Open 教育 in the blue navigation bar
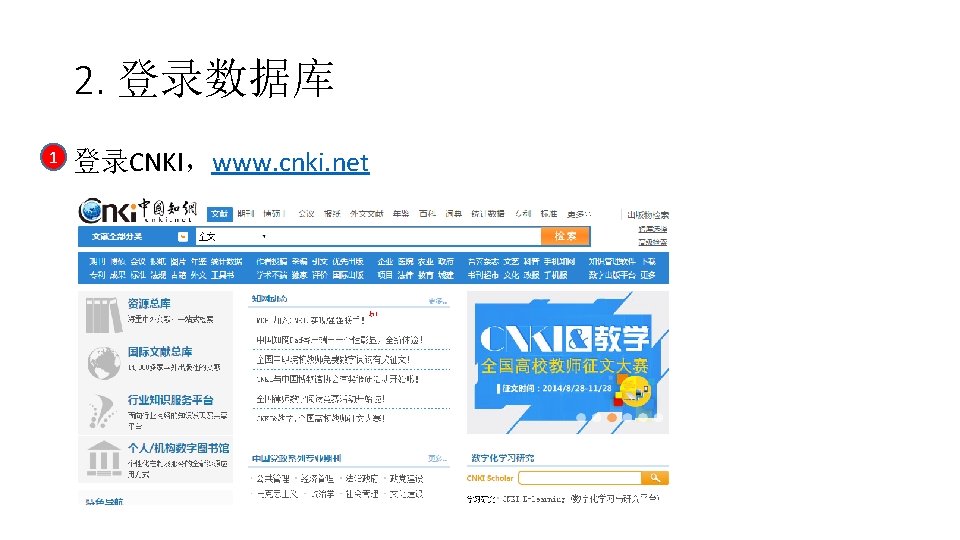960x540 pixels. [426, 276]
